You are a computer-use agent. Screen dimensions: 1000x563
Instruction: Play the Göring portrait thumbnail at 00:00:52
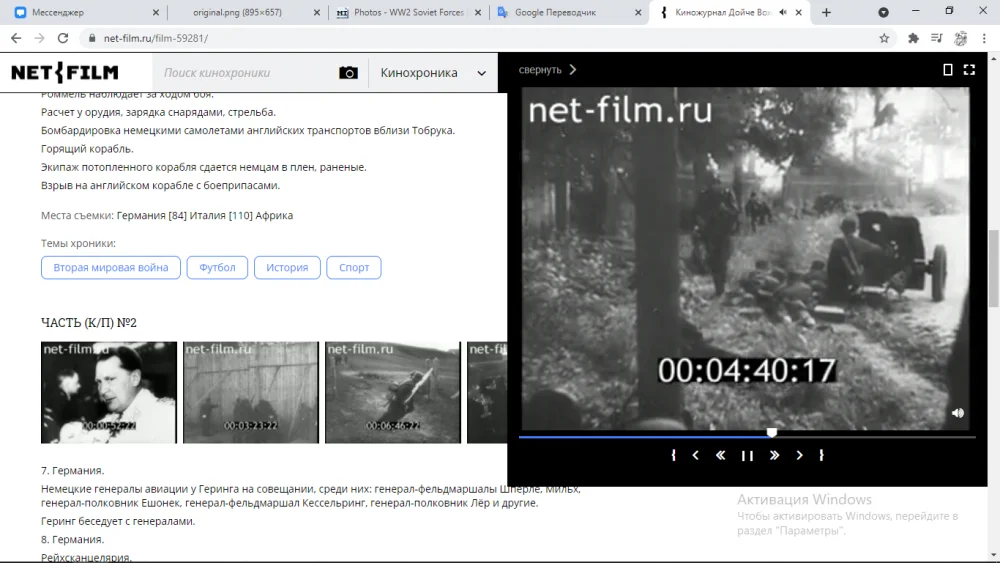109,392
